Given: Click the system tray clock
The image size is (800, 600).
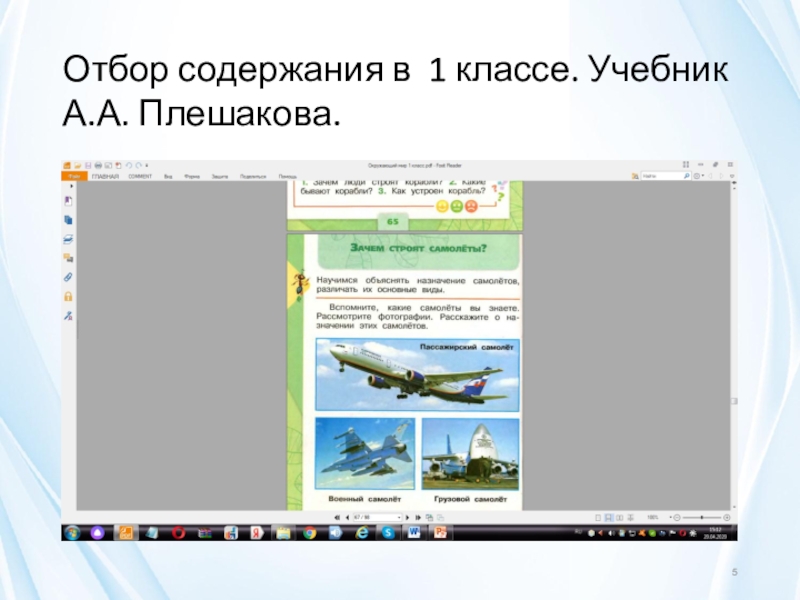Looking at the screenshot, I should point(716,533).
